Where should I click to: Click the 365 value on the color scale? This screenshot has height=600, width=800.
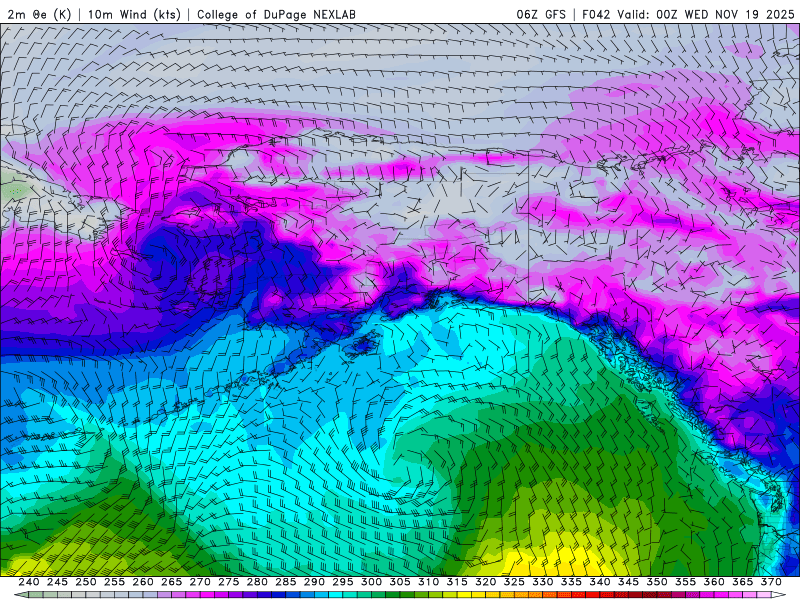[743, 582]
